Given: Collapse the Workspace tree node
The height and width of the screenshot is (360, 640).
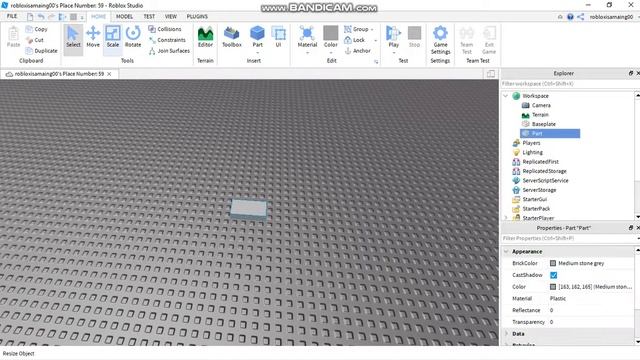Looking at the screenshot, I should 506,96.
